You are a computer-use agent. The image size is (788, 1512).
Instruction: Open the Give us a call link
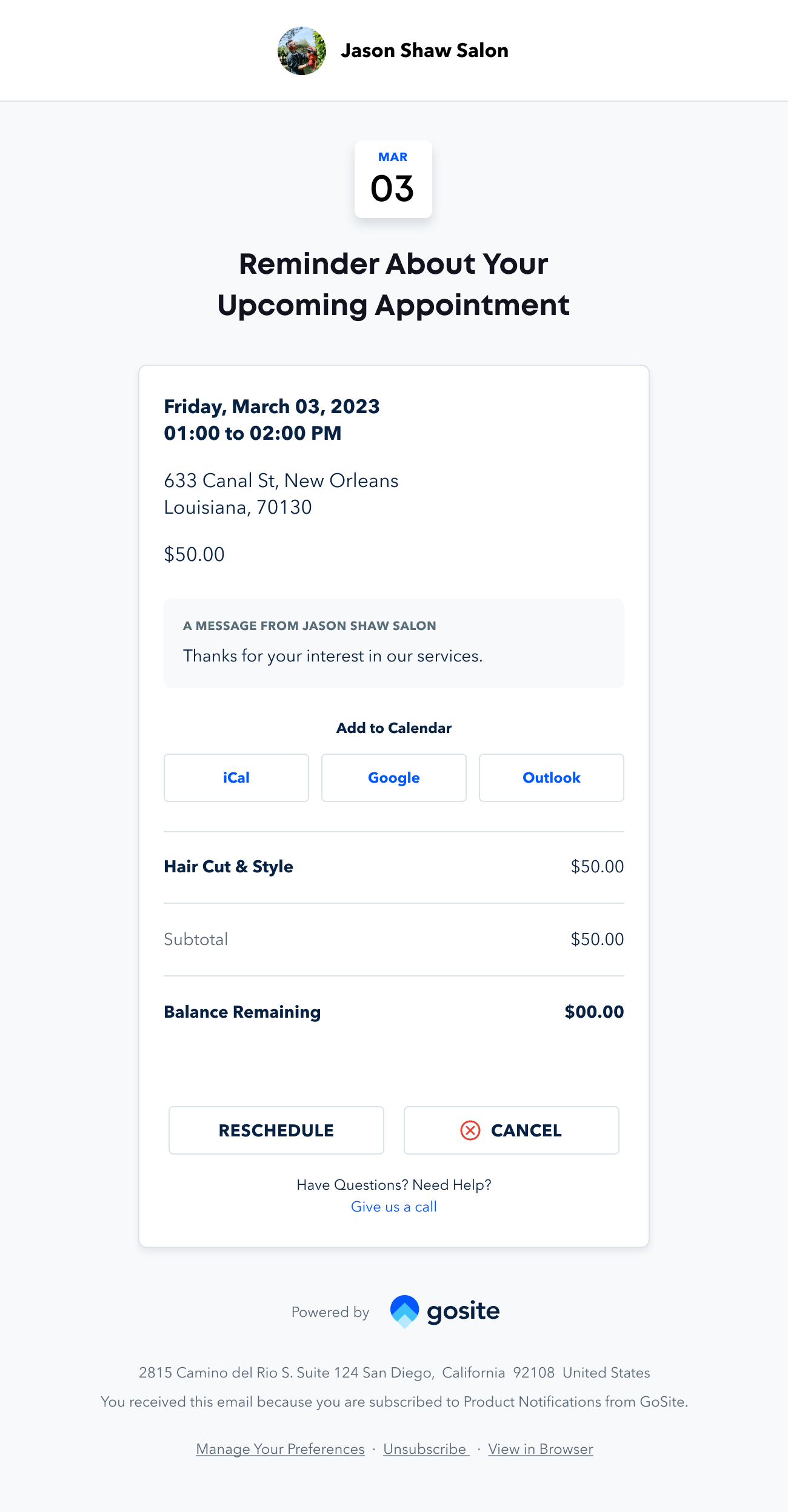(x=394, y=1207)
